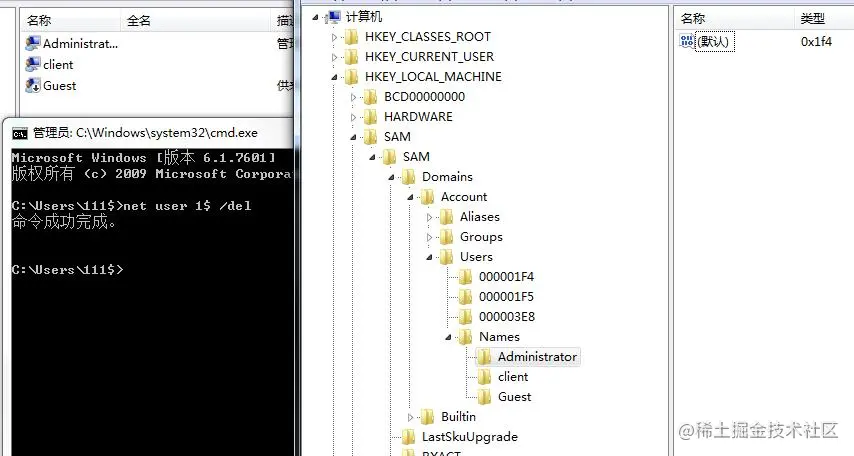
Task: Select the 000001F5 key label
Action: click(x=507, y=297)
